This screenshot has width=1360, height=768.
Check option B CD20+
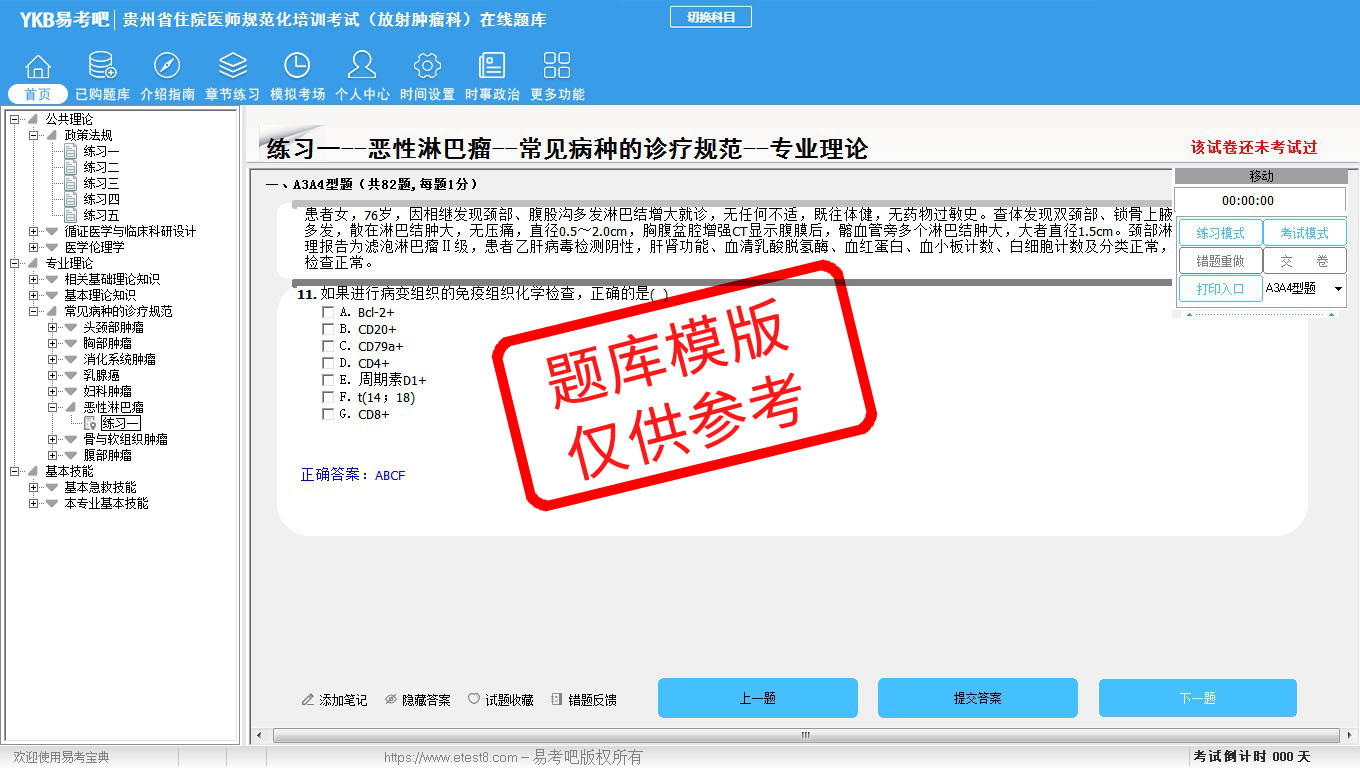[328, 329]
